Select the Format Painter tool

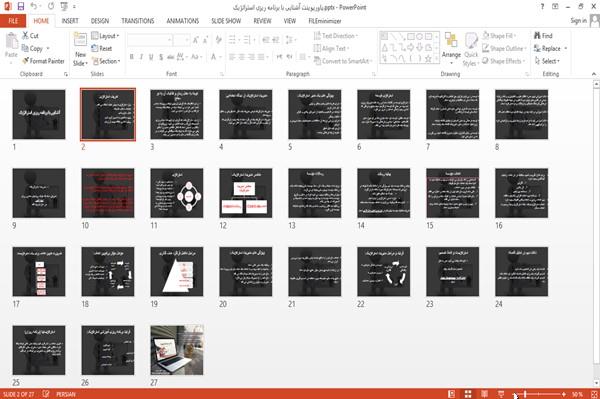[44, 61]
